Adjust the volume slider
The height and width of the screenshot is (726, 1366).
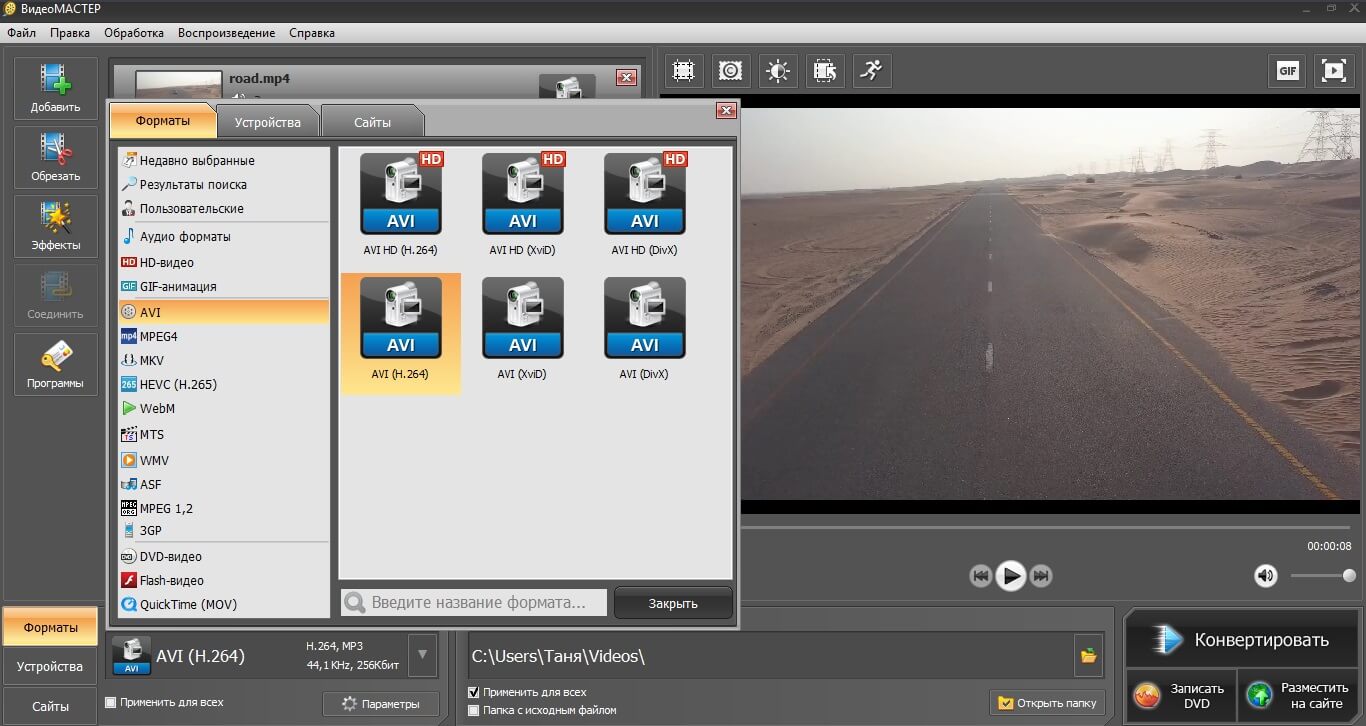(1322, 575)
